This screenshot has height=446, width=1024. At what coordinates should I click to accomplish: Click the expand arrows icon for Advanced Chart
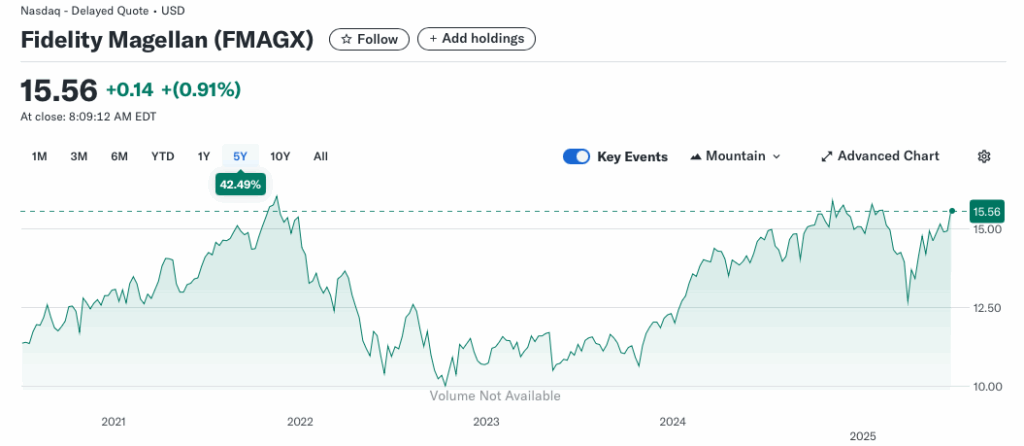pos(827,156)
